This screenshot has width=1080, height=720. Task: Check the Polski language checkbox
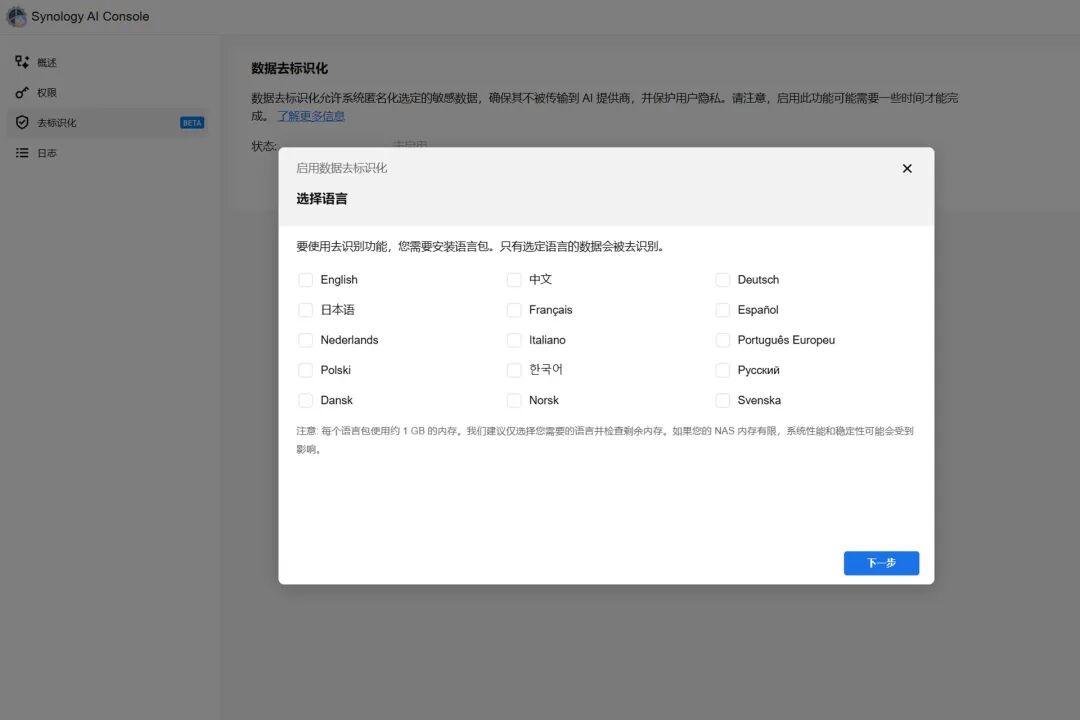306,370
